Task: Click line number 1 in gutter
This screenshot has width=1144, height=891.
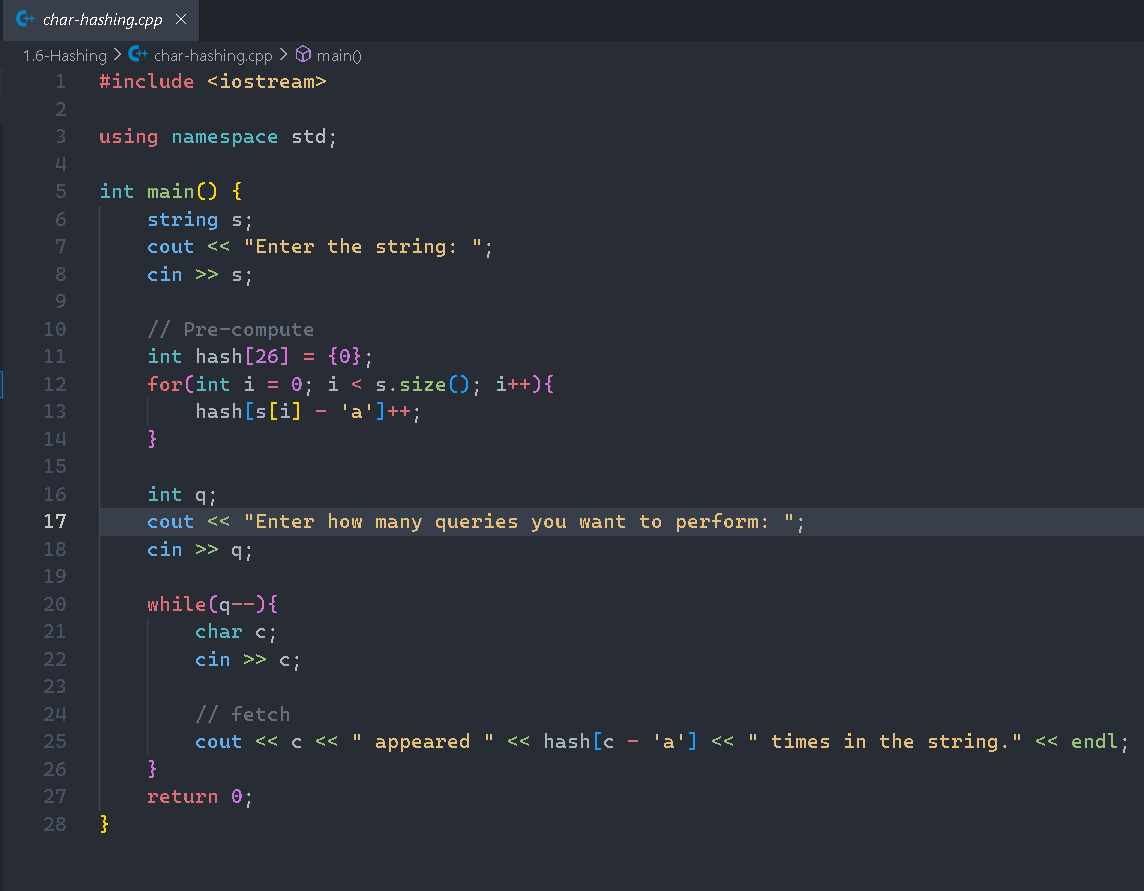Action: click(x=61, y=82)
